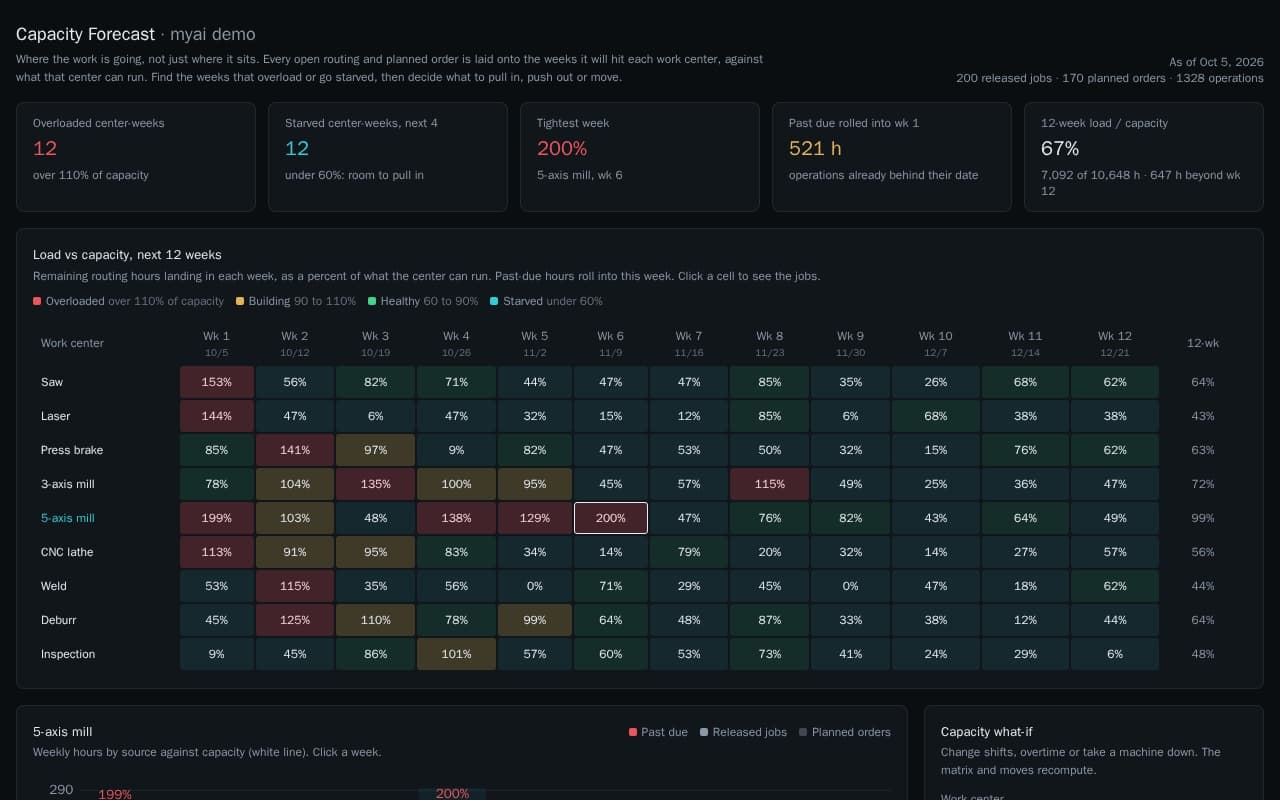Open the Press brake Wk 2 cell 141%
This screenshot has height=800, width=1280.
[x=295, y=450]
